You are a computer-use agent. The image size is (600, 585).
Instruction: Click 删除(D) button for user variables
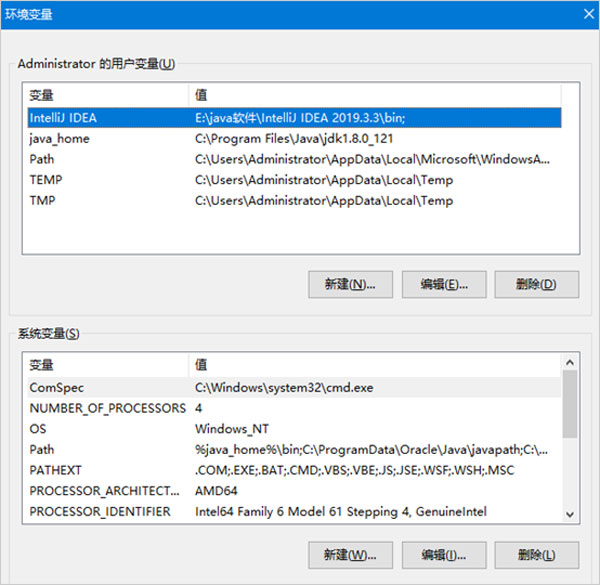tap(536, 283)
